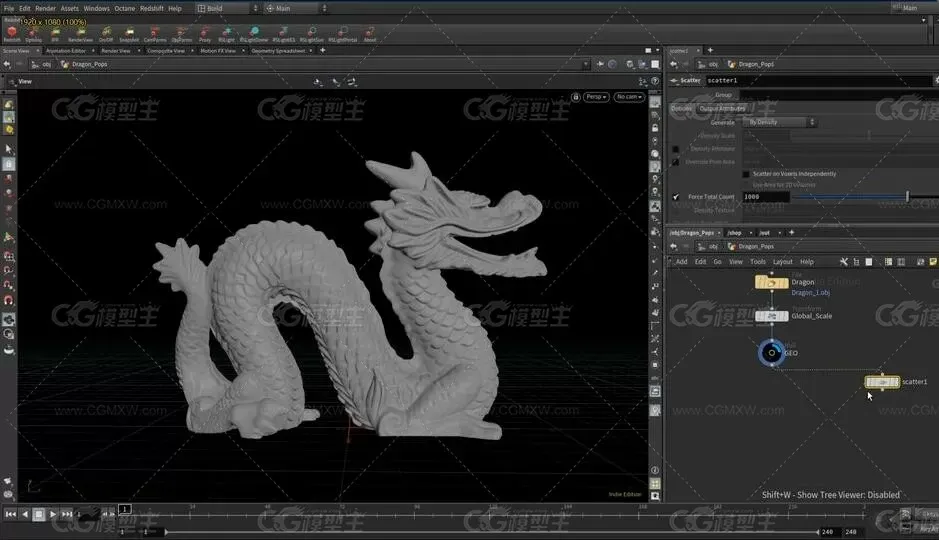Open the Redshift menu

click(152, 8)
